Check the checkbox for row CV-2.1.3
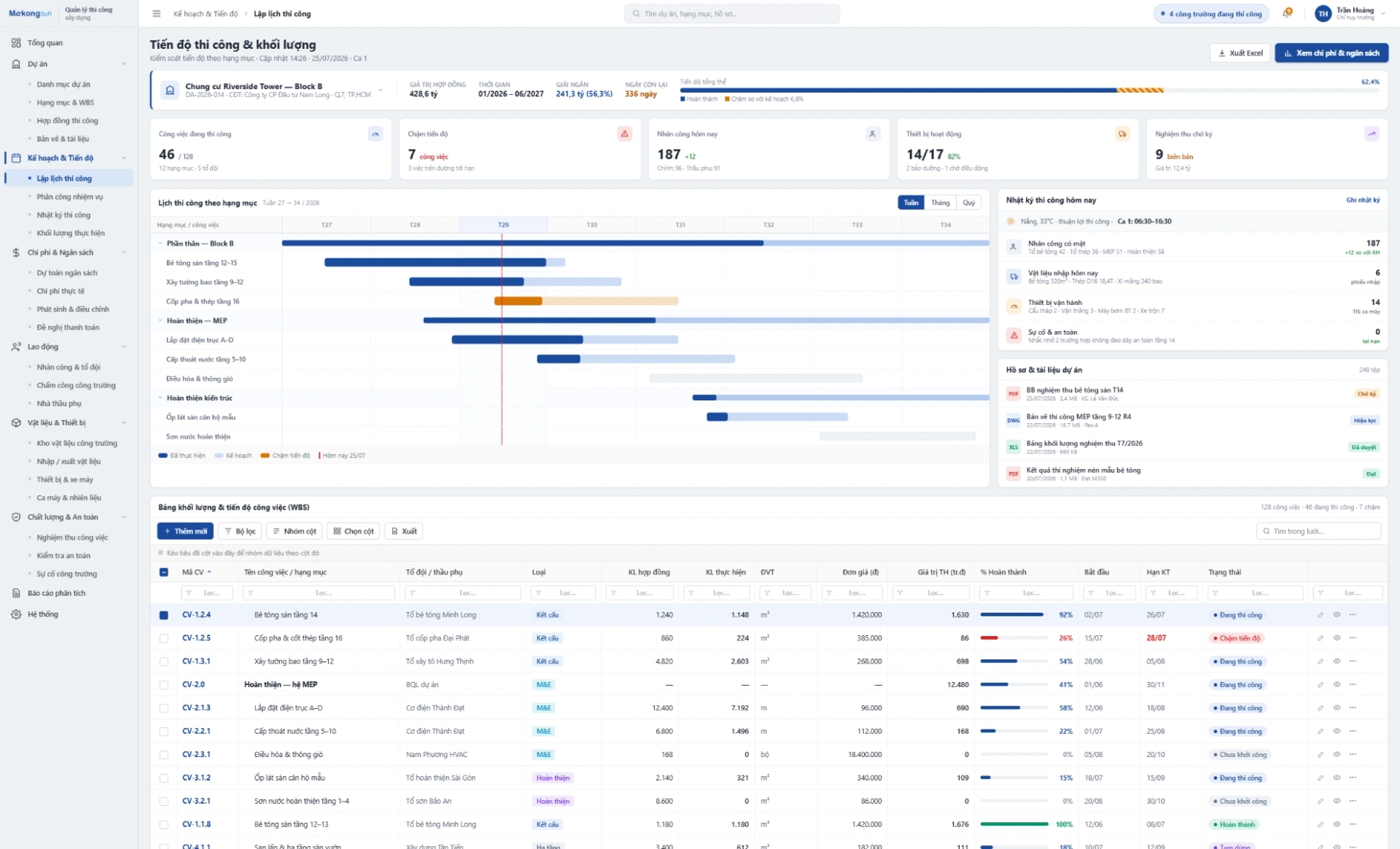1400x849 pixels. (x=163, y=708)
